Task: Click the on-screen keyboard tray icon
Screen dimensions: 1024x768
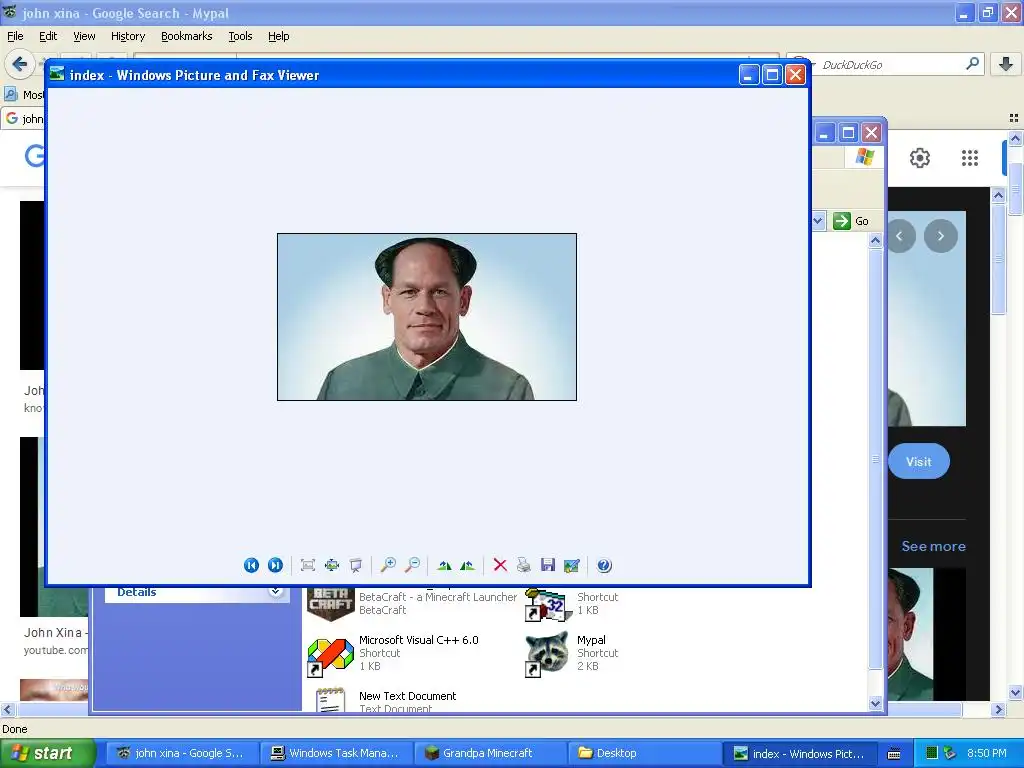Action: 894,754
